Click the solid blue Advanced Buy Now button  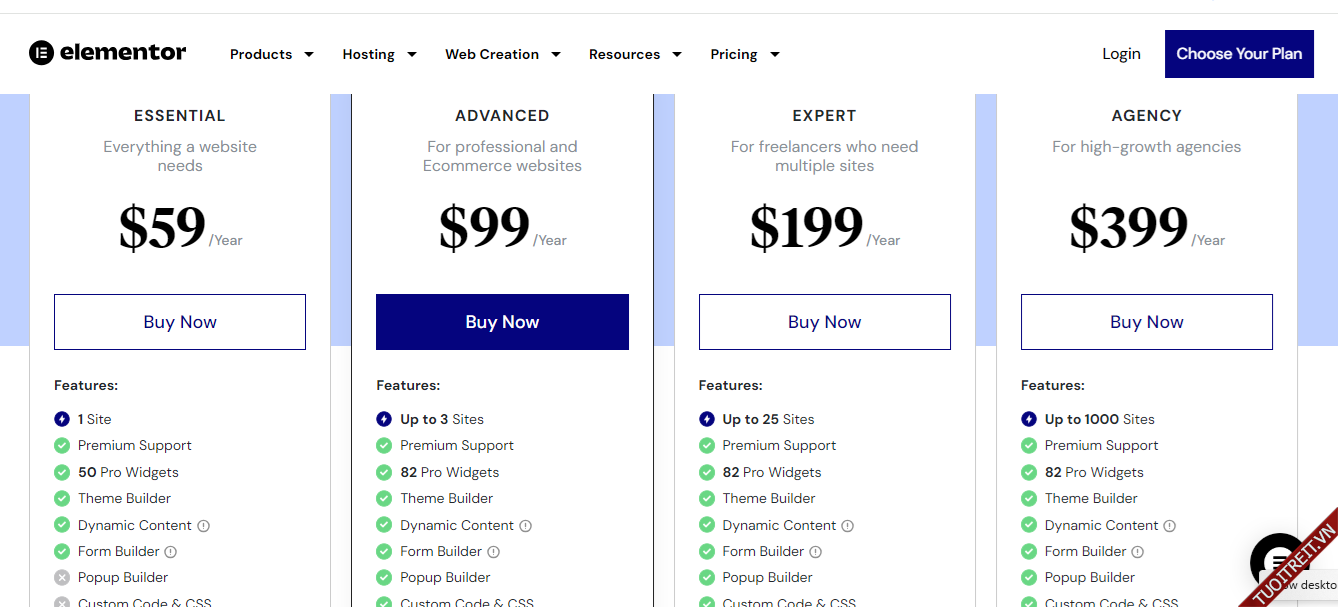(x=502, y=322)
